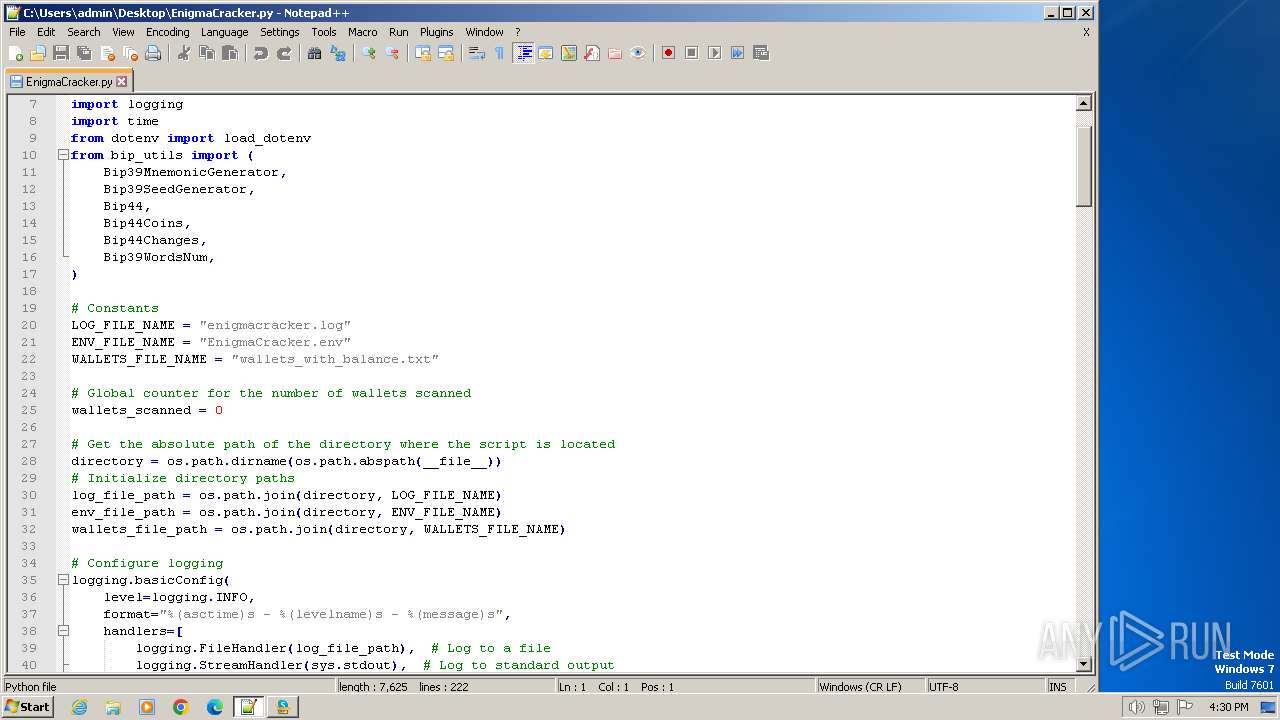1280x720 pixels.
Task: Open the Plugins menu
Action: click(x=436, y=32)
